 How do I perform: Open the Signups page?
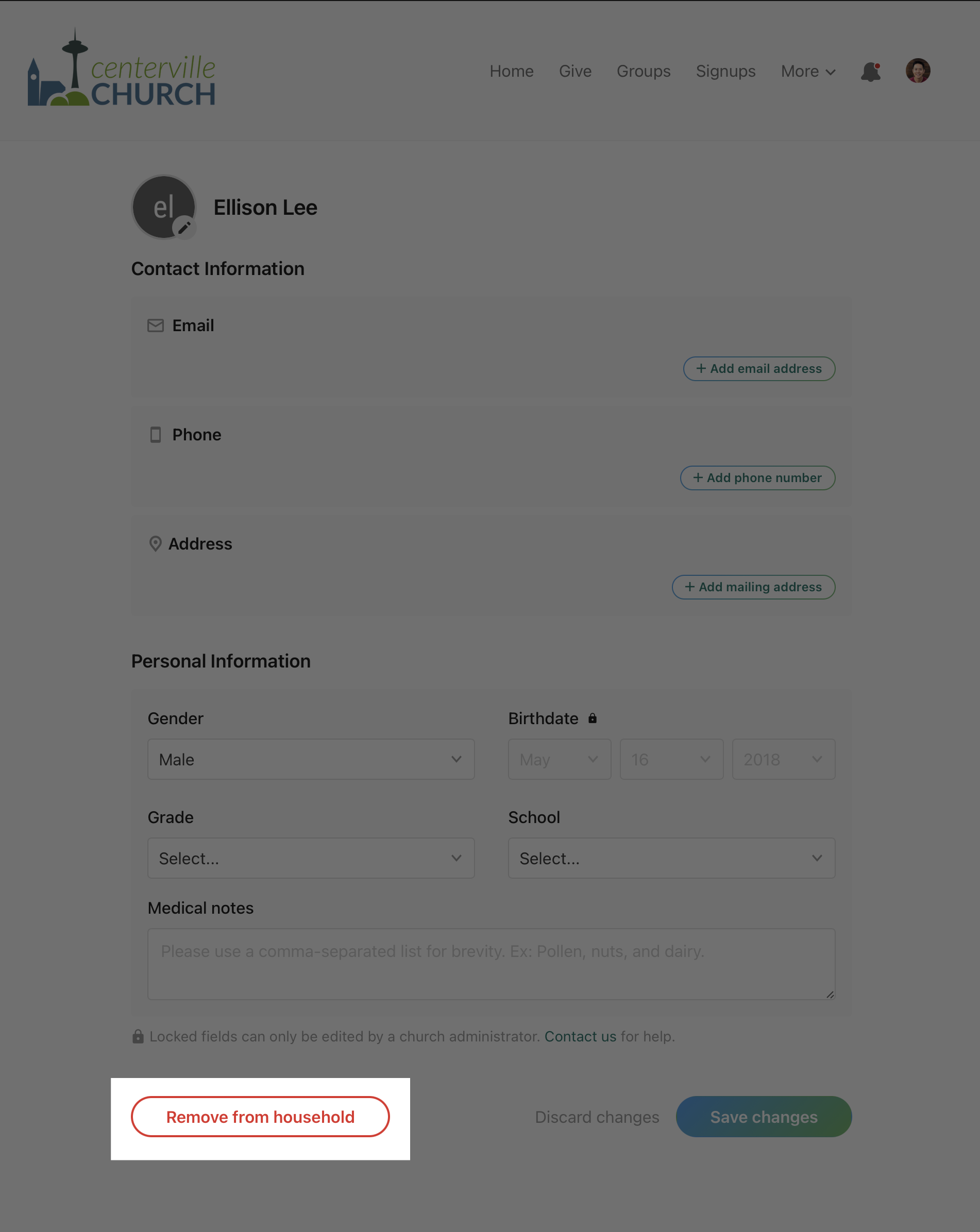tap(725, 72)
